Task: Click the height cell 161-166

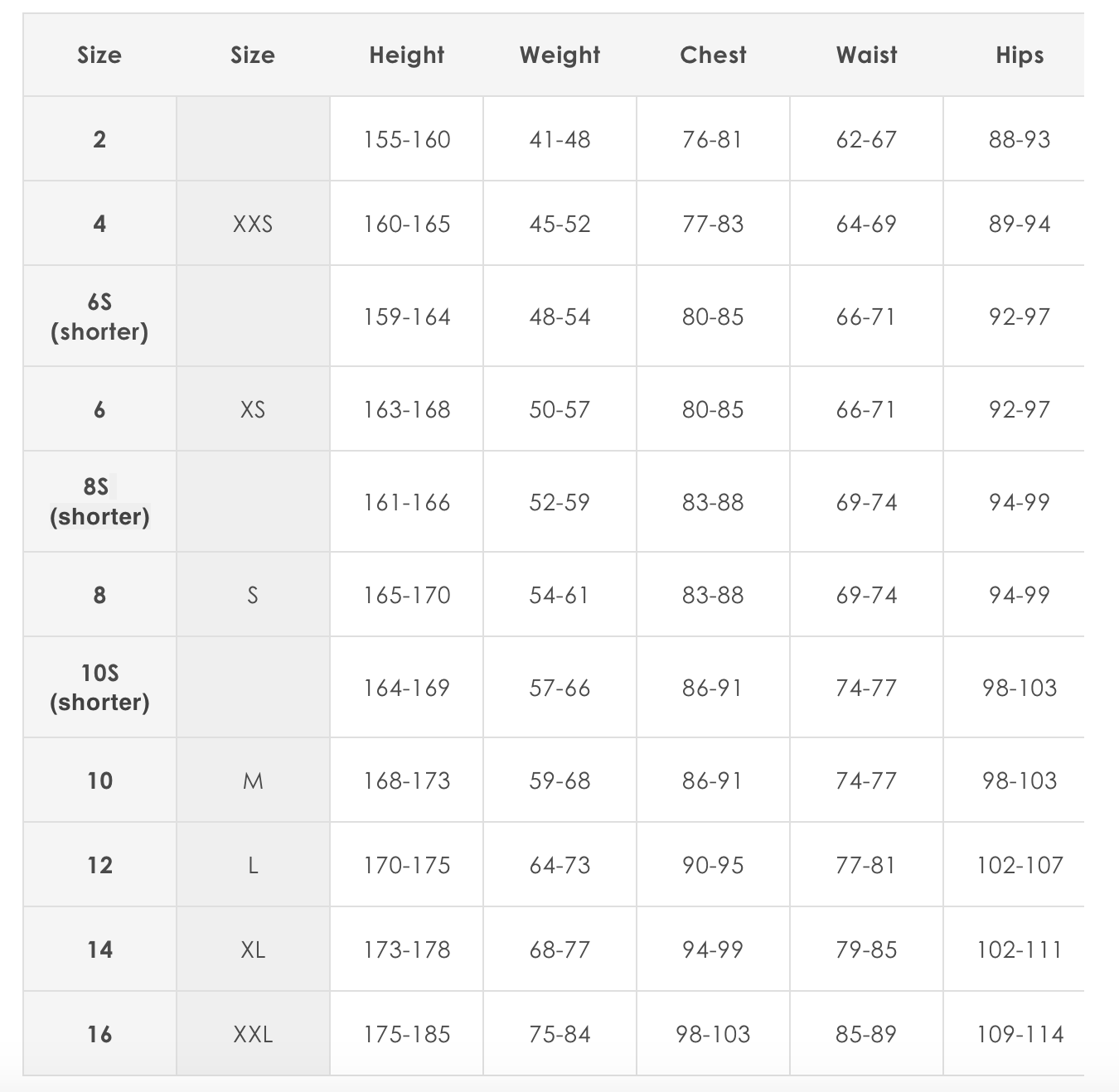Action: (x=406, y=502)
